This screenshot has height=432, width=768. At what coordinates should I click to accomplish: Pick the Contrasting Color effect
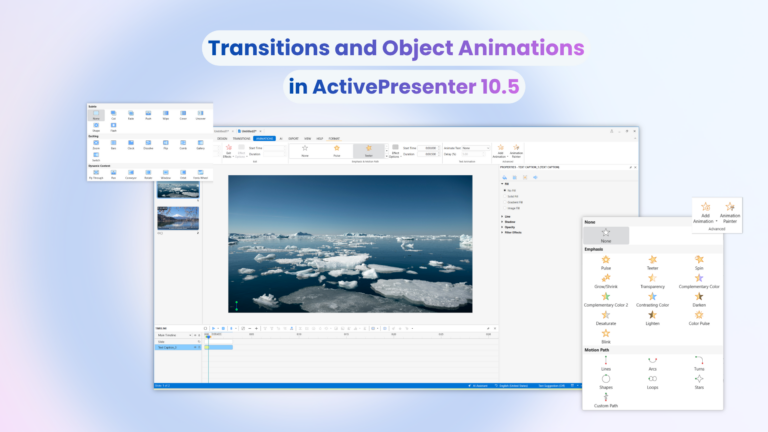pos(652,299)
